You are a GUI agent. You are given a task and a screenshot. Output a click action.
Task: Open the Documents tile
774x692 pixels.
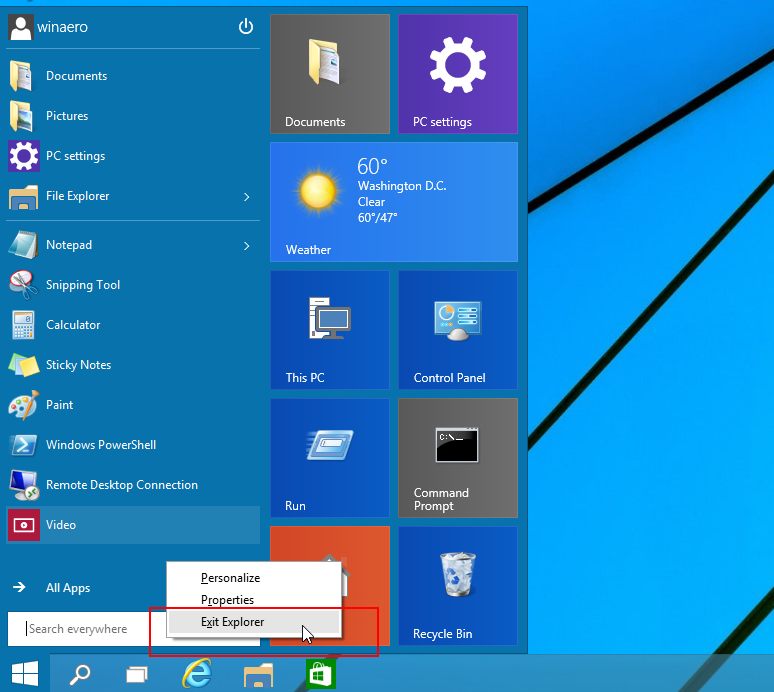click(330, 74)
